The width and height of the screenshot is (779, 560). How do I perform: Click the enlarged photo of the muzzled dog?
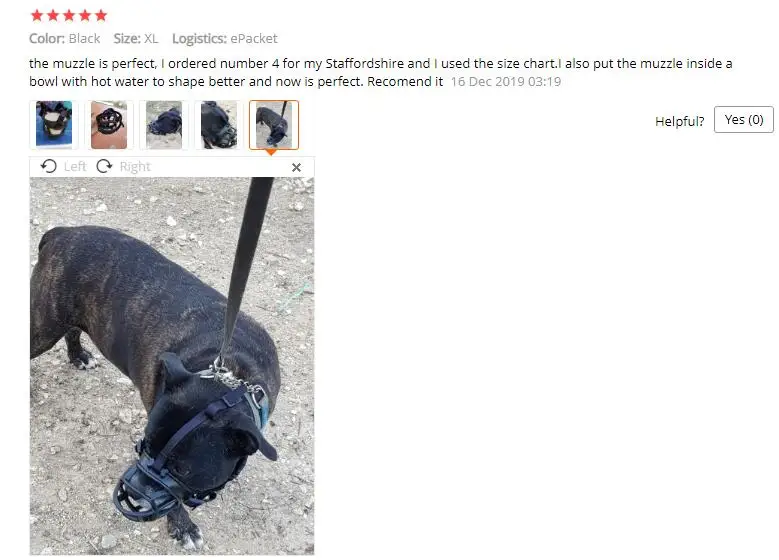(172, 366)
